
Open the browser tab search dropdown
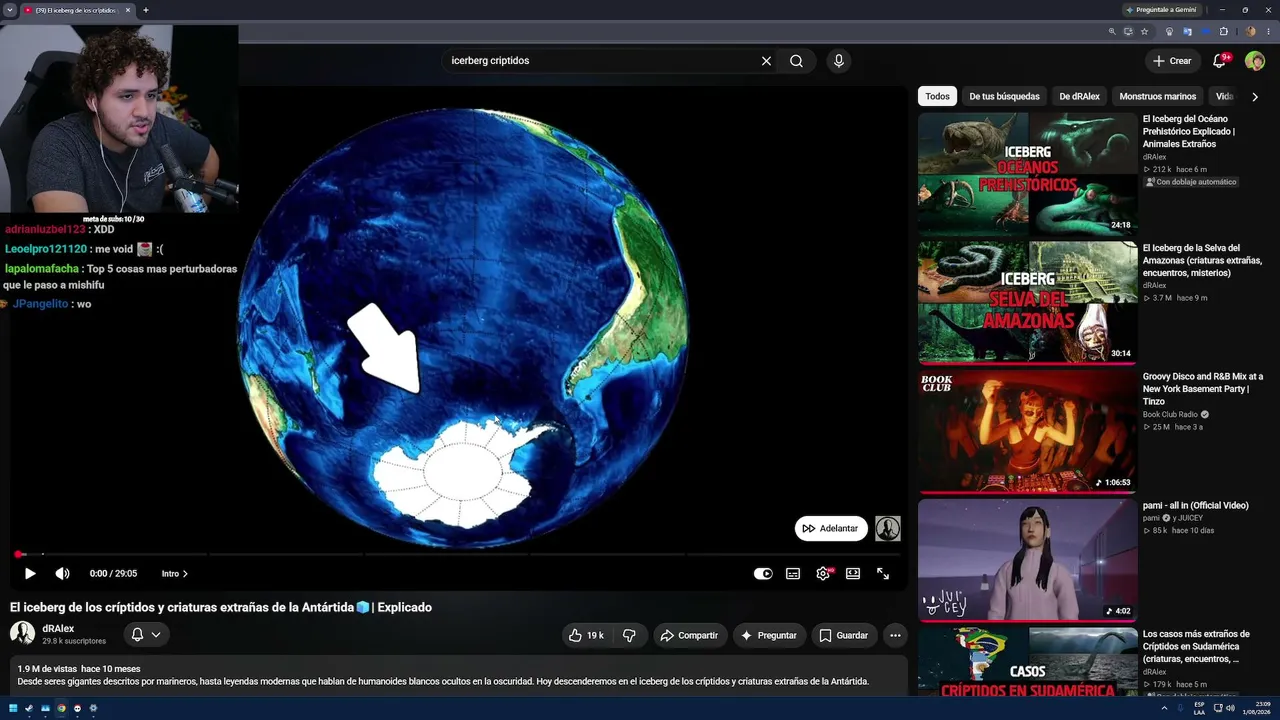coord(9,10)
